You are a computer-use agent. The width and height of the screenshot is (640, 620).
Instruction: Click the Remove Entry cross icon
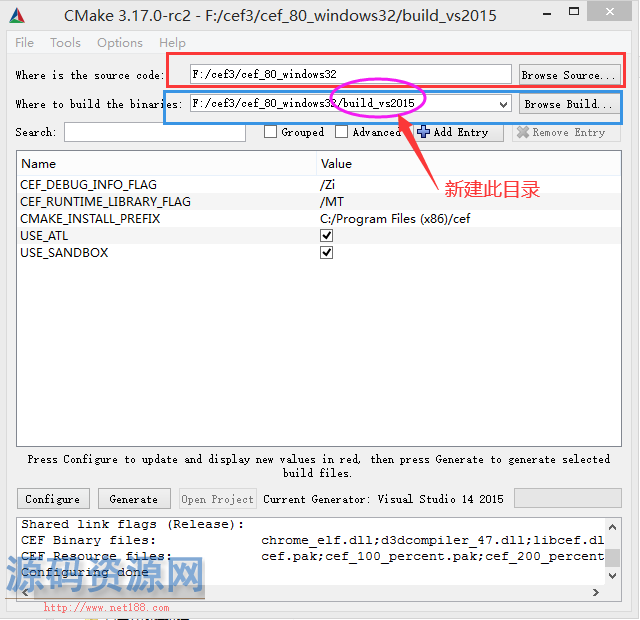click(522, 132)
